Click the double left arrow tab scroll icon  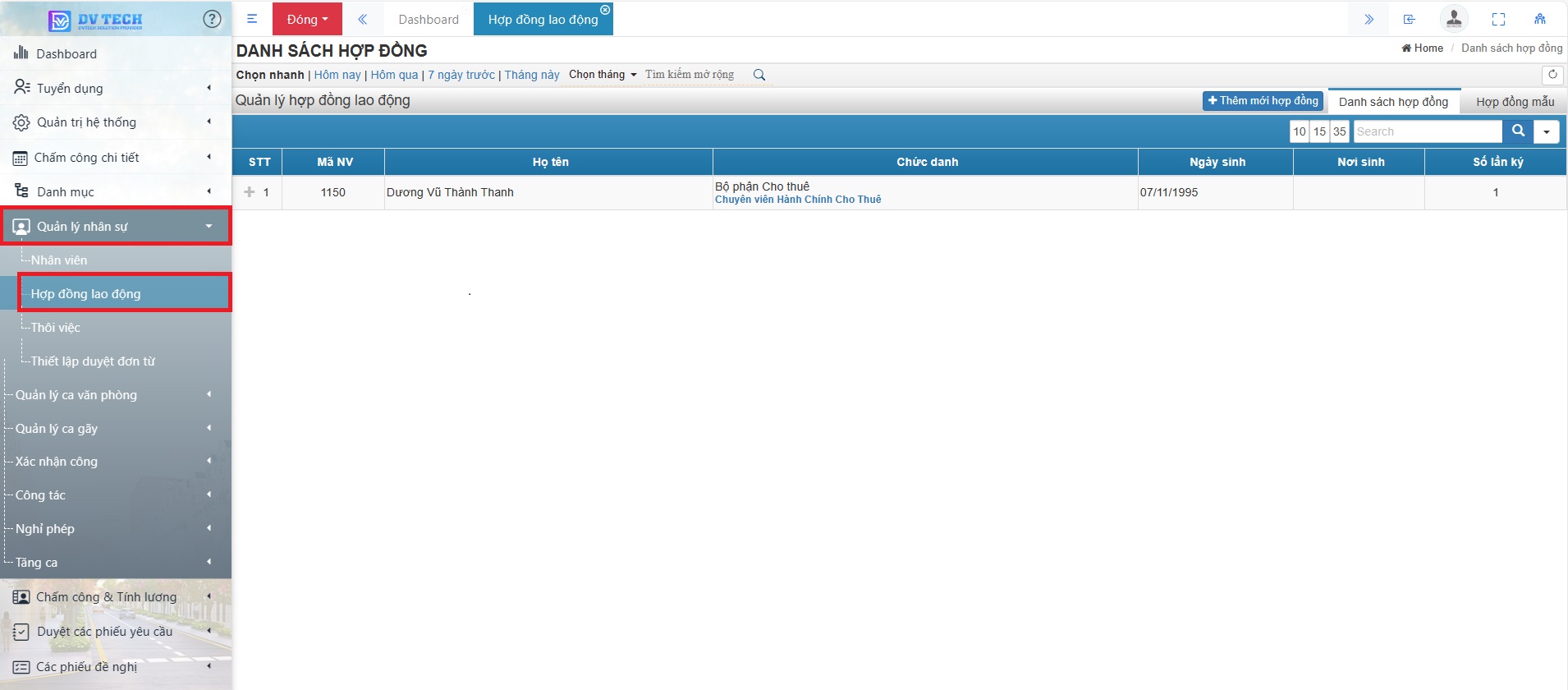click(x=362, y=19)
